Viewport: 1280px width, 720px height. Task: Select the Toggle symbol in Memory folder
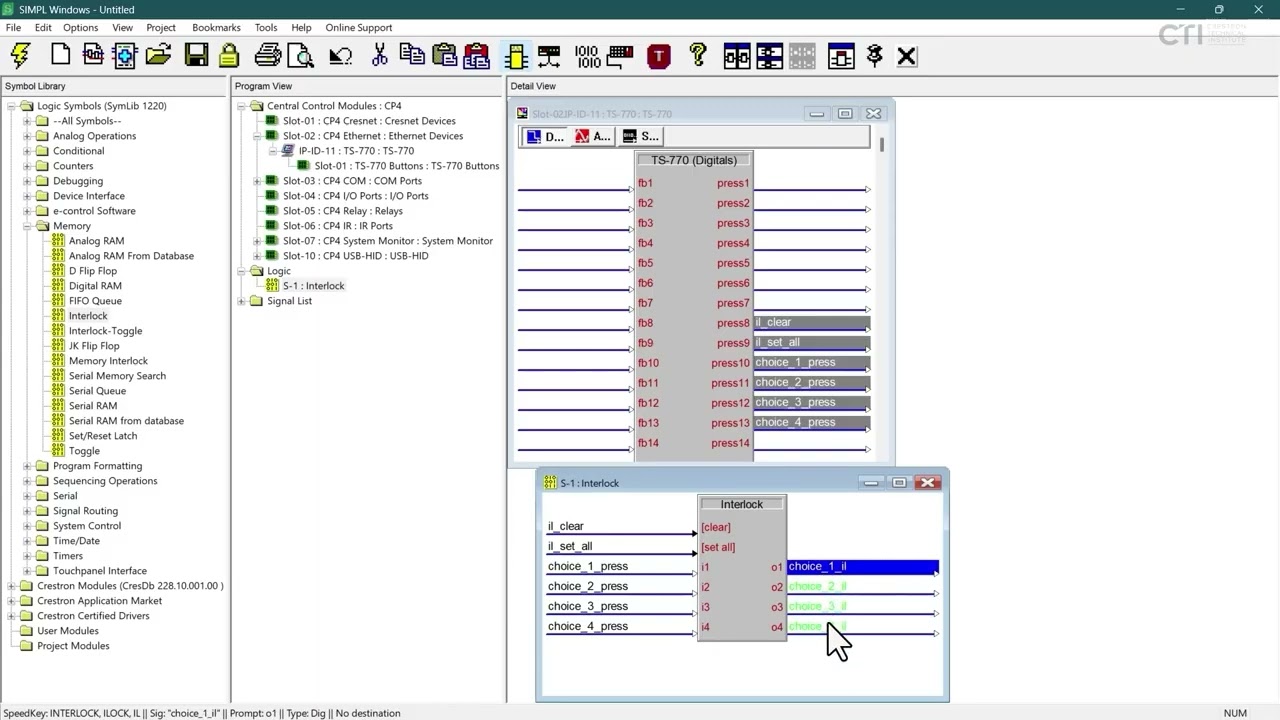pyautogui.click(x=84, y=451)
